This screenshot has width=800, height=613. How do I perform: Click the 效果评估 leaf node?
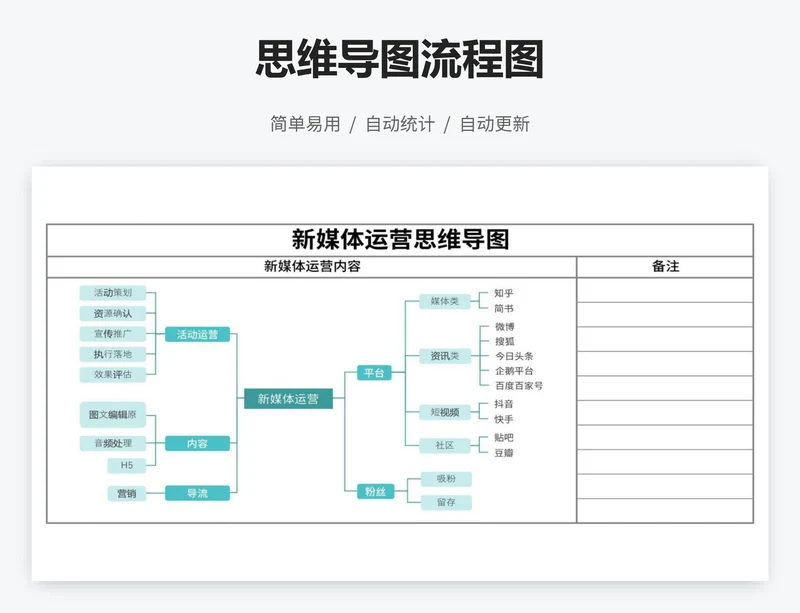(x=113, y=375)
